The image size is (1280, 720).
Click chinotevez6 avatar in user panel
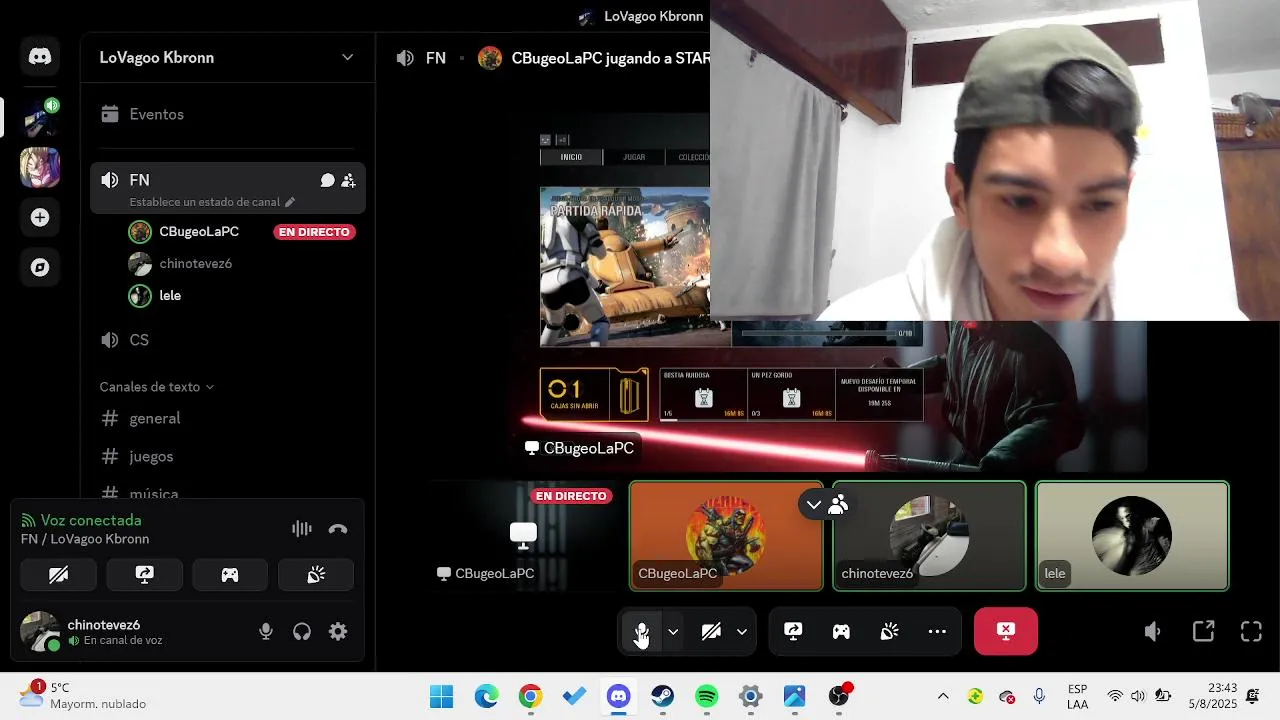[40, 631]
